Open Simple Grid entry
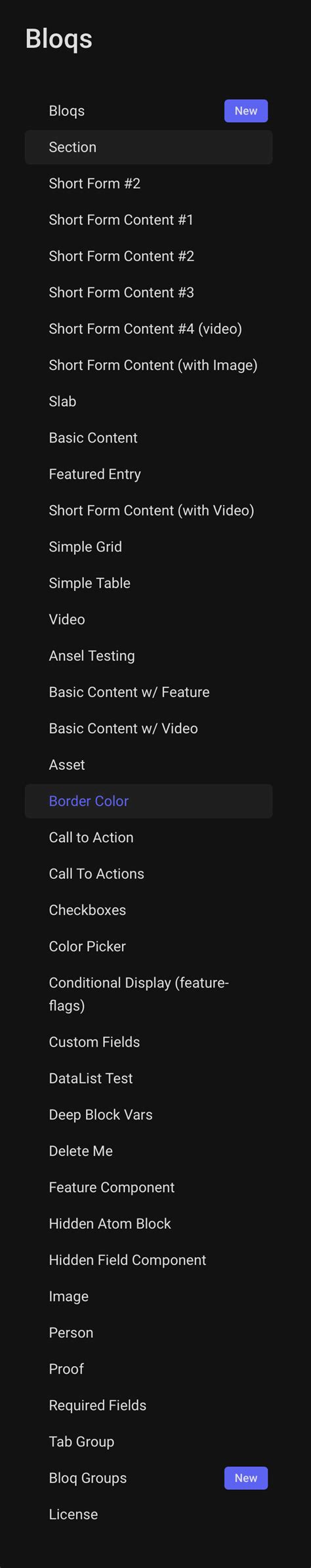 click(148, 547)
